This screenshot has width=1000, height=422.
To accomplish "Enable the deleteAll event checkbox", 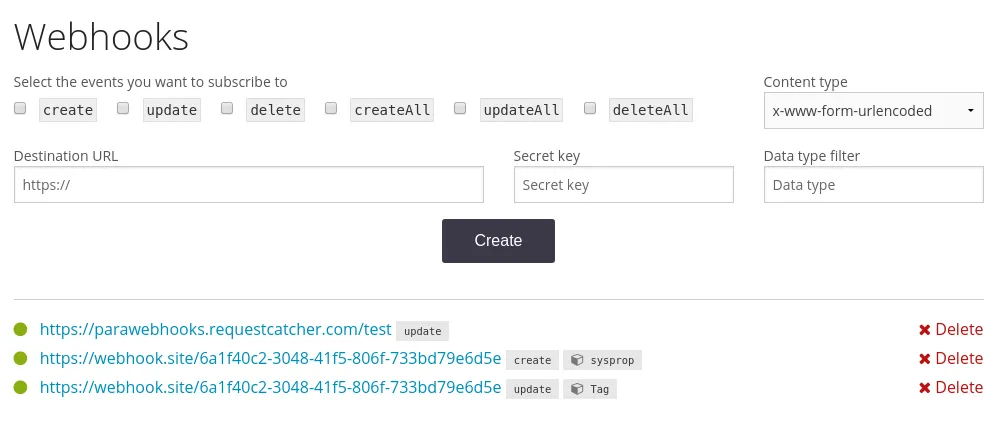I will click(590, 108).
